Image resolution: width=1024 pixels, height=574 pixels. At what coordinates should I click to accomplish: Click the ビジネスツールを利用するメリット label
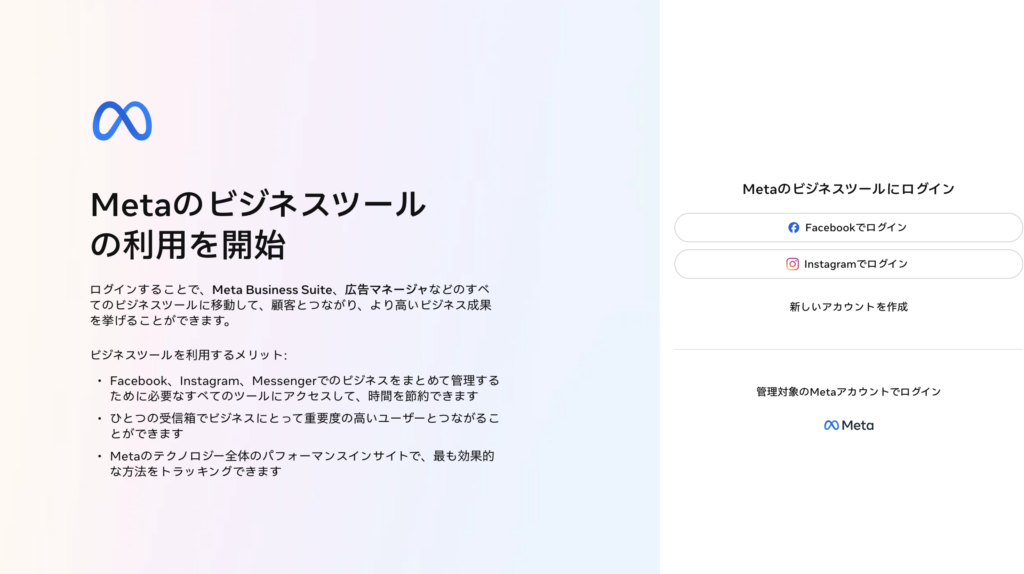coord(188,355)
